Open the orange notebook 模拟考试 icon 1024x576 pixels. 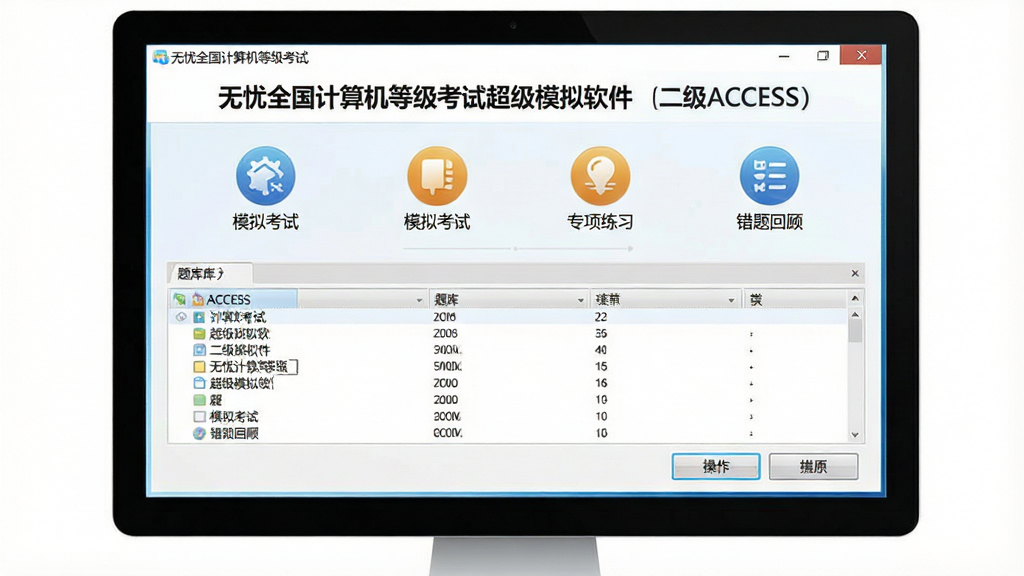click(x=437, y=176)
